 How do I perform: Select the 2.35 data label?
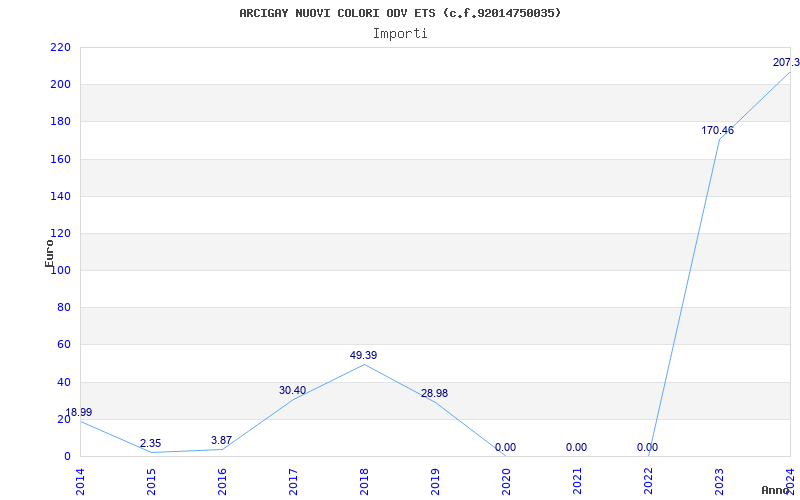pos(151,443)
